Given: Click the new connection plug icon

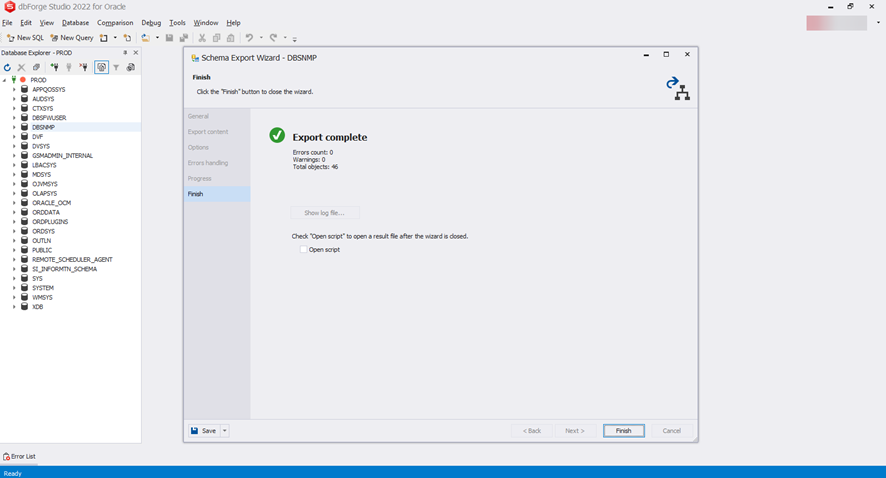Looking at the screenshot, I should 54,68.
